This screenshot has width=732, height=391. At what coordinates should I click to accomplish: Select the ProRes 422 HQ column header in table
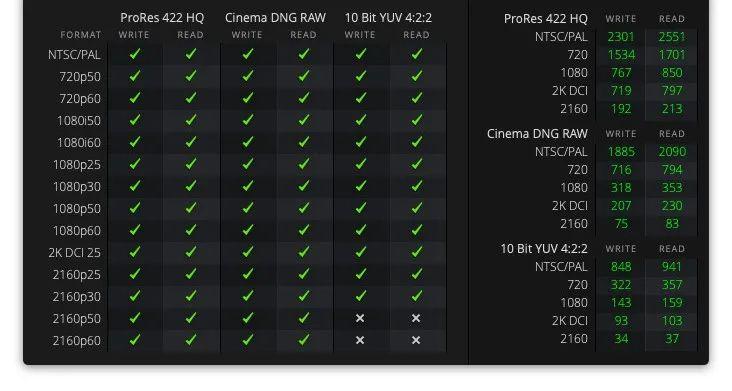(162, 18)
